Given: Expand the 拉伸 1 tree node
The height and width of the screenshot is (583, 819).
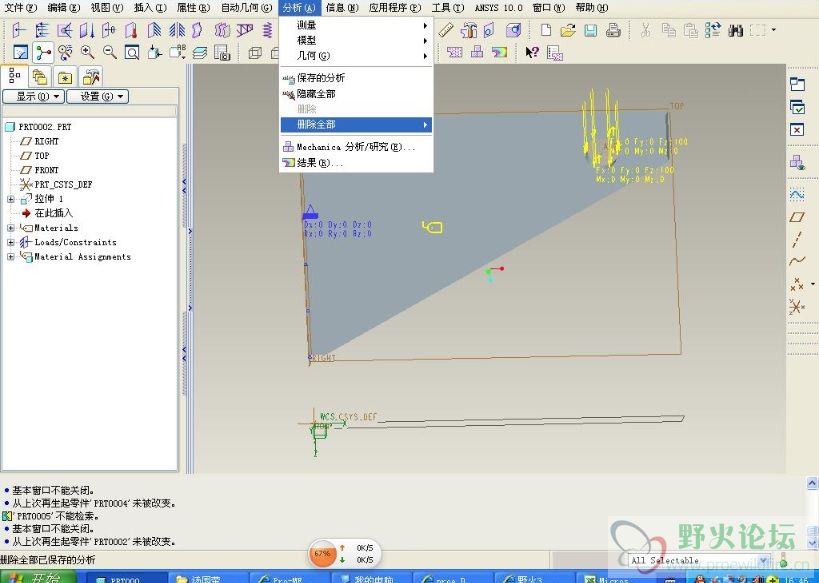Looking at the screenshot, I should pyautogui.click(x=11, y=199).
